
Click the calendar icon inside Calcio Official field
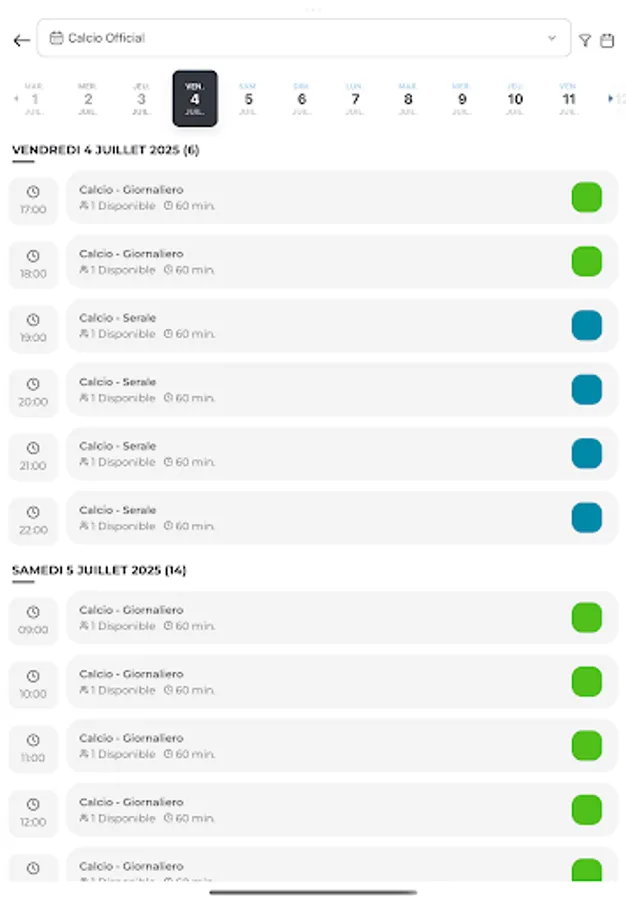57,39
